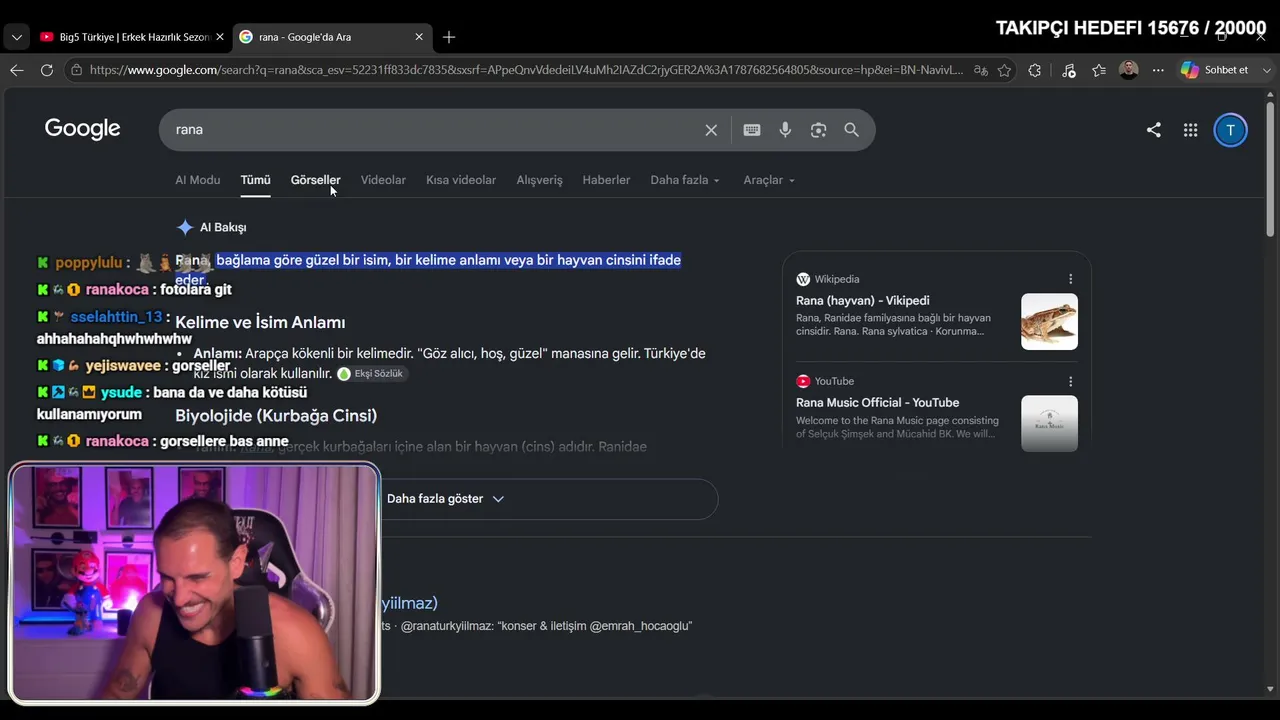Click the chat username sselahttin_13
This screenshot has height=720, width=1280.
[x=116, y=317]
